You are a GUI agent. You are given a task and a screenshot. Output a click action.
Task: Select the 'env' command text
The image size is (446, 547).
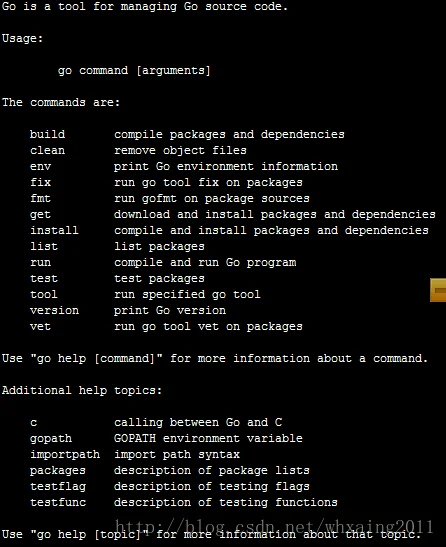pyautogui.click(x=40, y=167)
